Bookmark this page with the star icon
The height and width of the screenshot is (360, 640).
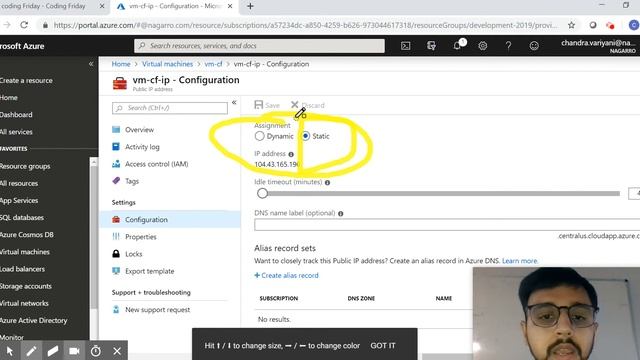pyautogui.click(x=571, y=25)
